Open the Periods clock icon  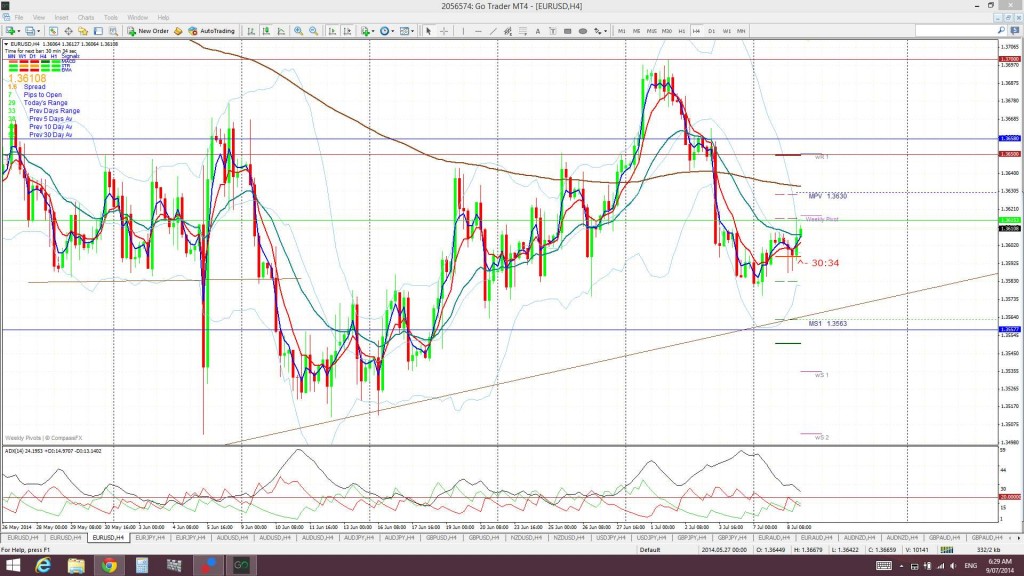coord(385,31)
